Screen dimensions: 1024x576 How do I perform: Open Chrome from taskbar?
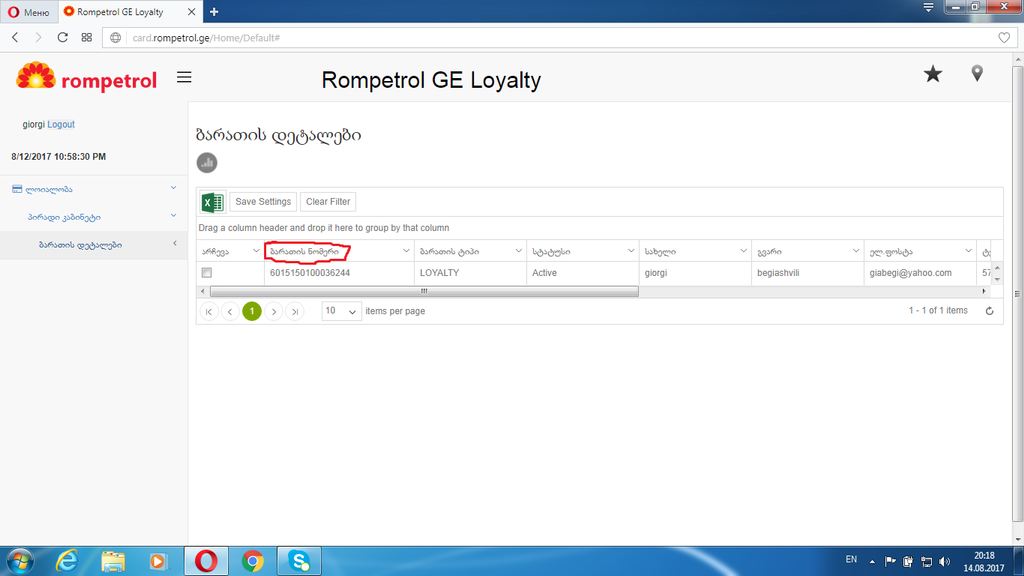[x=253, y=561]
